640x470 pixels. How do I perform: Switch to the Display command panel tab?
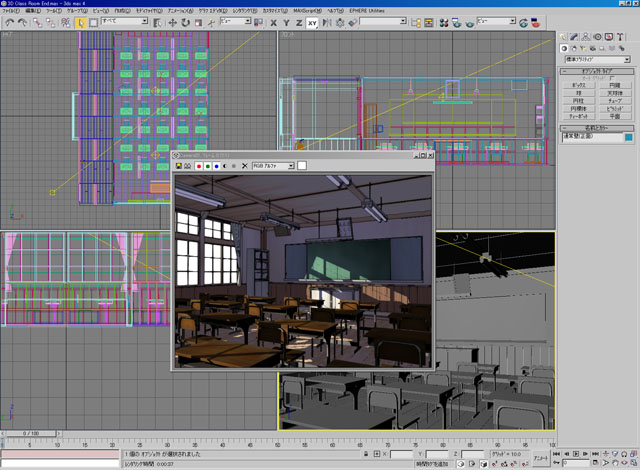tap(609, 37)
